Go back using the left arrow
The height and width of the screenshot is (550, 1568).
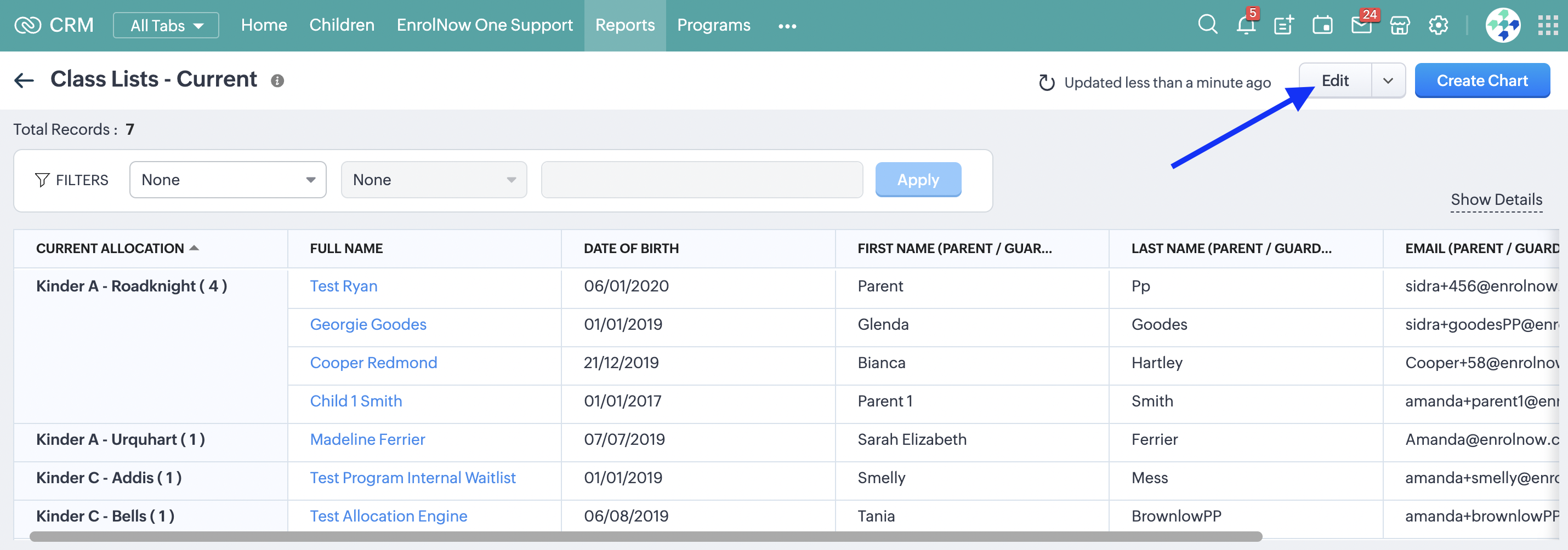[x=24, y=79]
